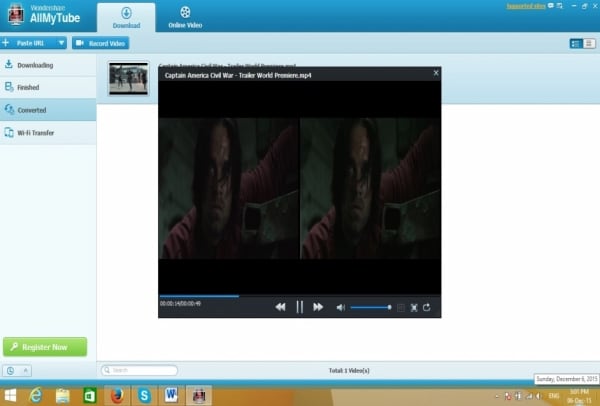Viewport: 600px width, 406px height.
Task: Open Wi-Fi Transfer section
Action: [x=48, y=133]
